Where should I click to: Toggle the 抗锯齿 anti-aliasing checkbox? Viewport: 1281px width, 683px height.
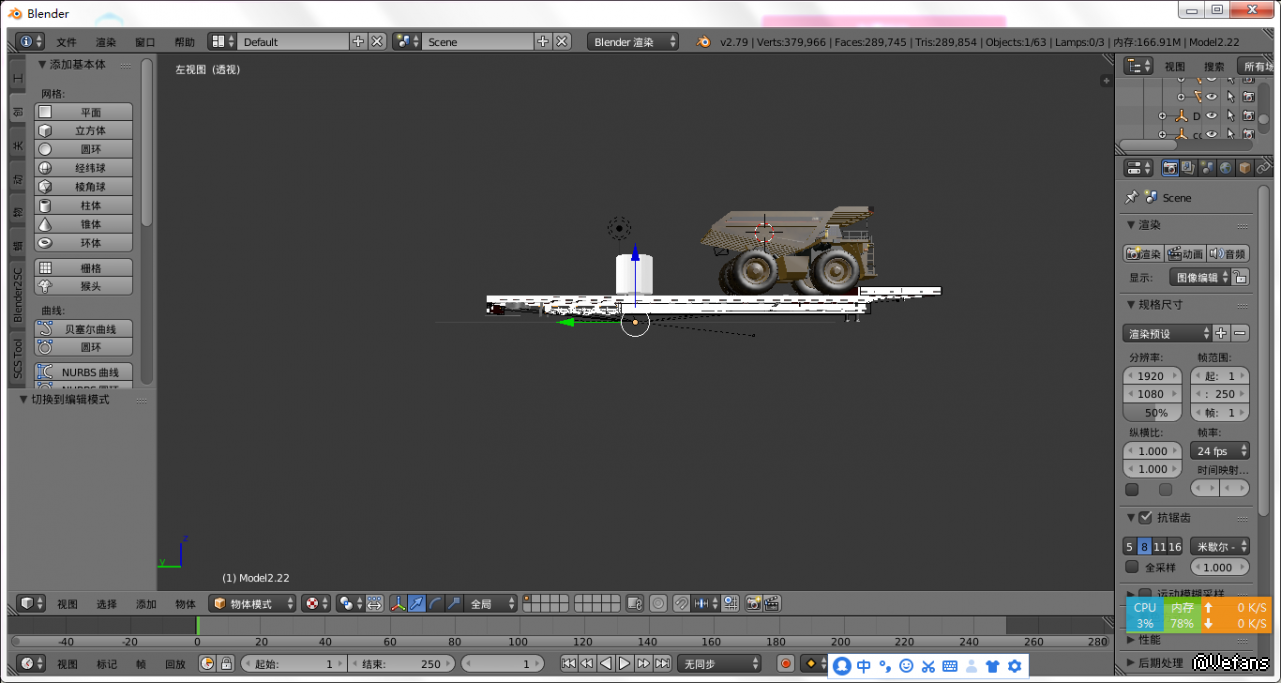pos(1145,517)
